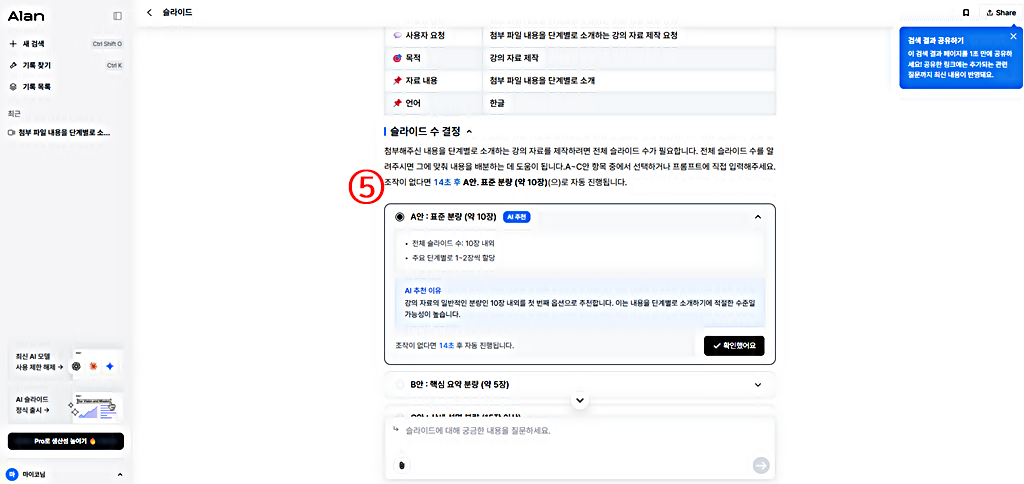Click the blue user avatar icon
1024x484 pixels.
click(11, 474)
